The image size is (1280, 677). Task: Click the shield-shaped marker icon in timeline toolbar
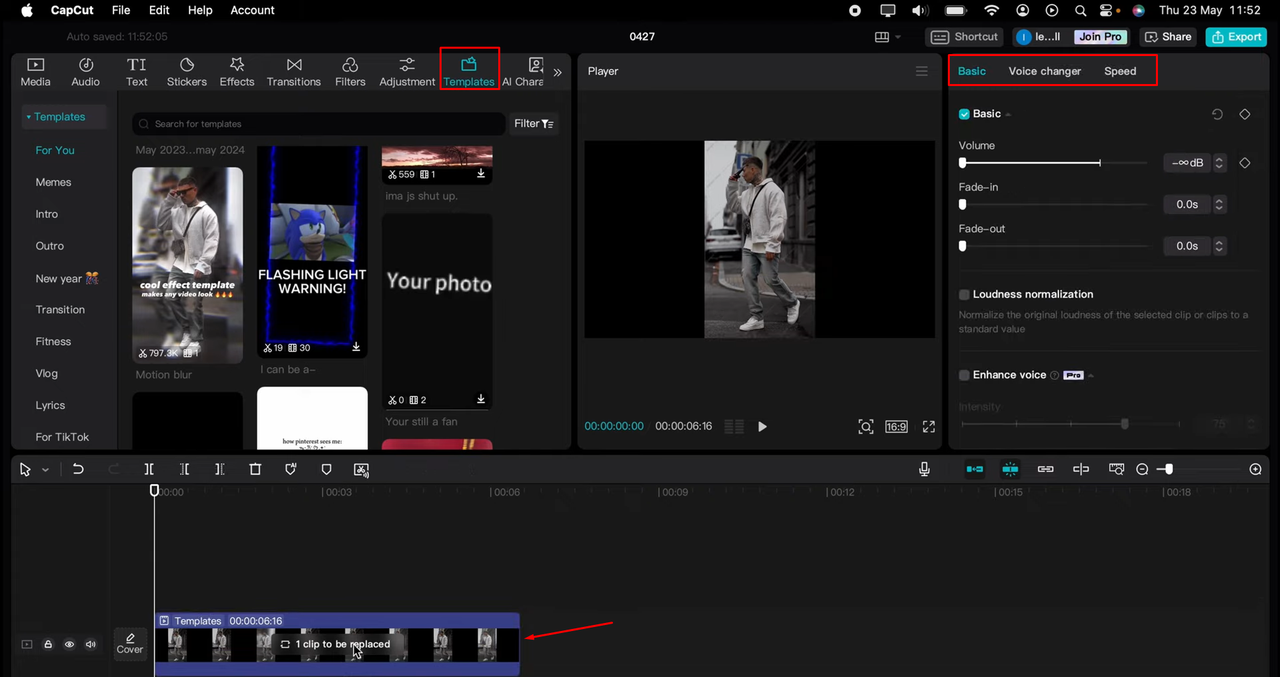tap(326, 469)
